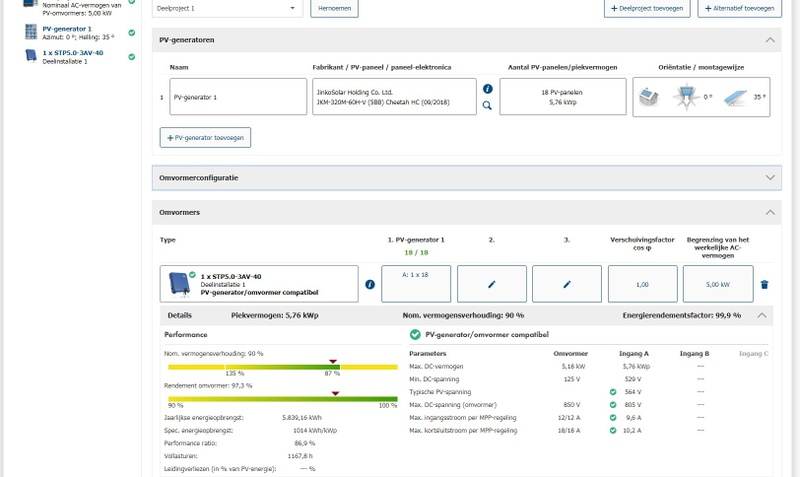Click PV-generator toevoegen button
This screenshot has height=477, width=800.
point(205,138)
